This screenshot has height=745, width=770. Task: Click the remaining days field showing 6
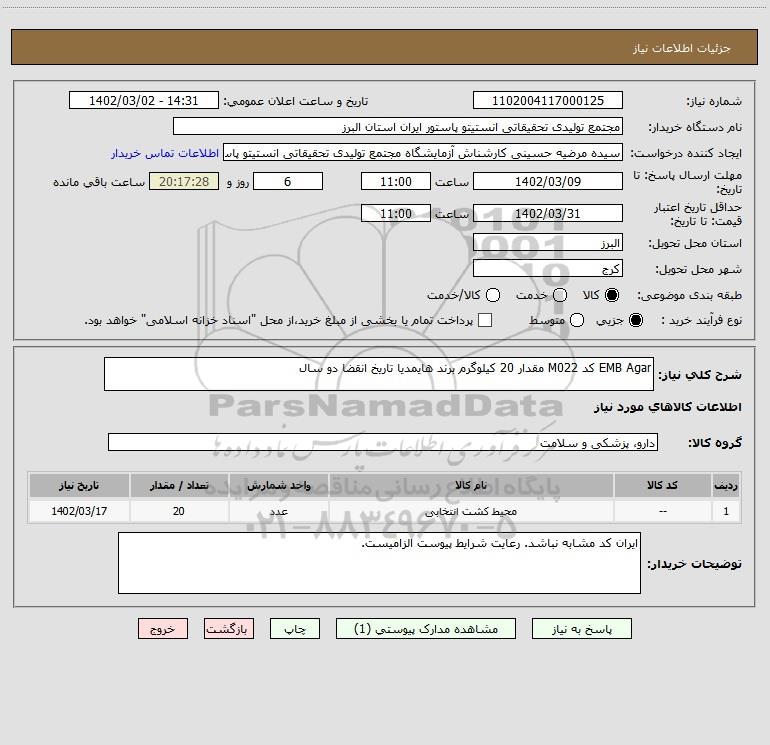coord(288,182)
